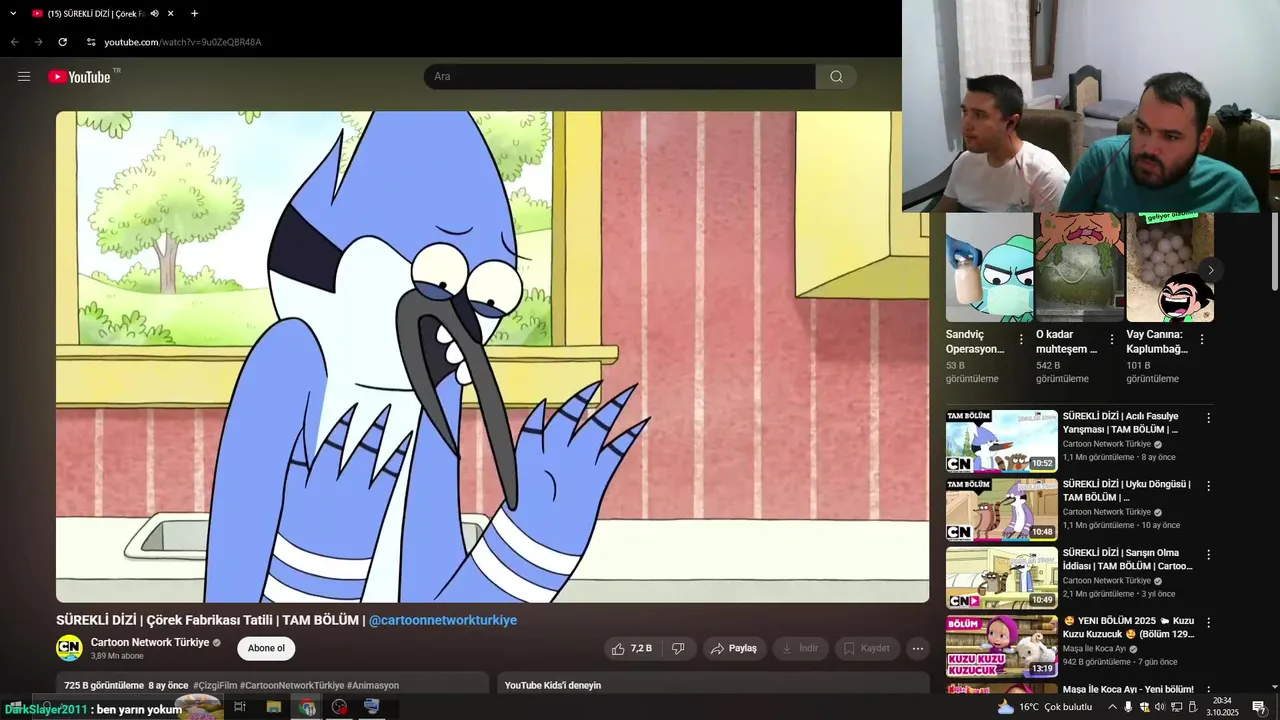
Task: Click Uyku Döngüsü video title
Action: tap(1126, 491)
